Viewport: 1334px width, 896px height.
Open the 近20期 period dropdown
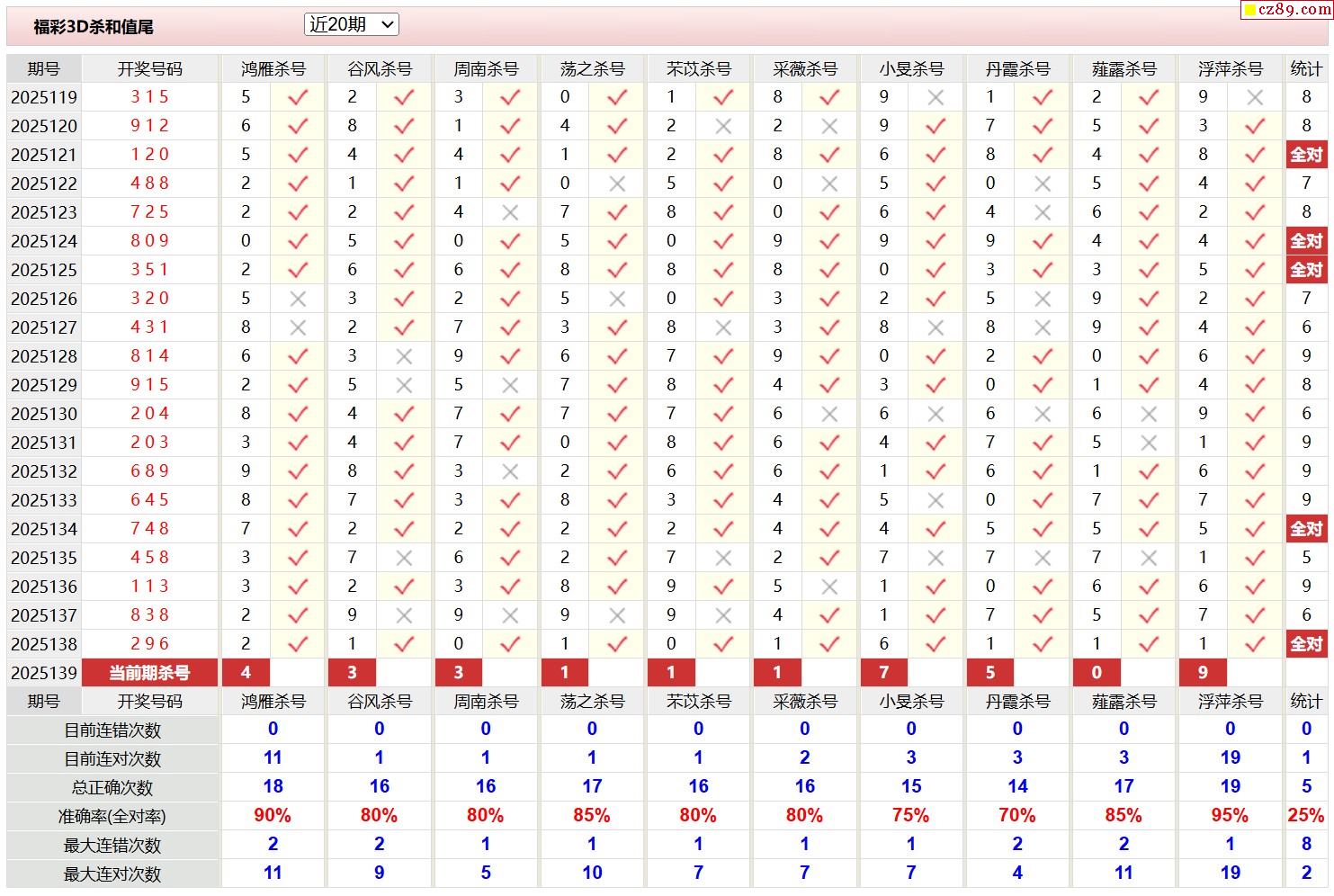point(351,25)
